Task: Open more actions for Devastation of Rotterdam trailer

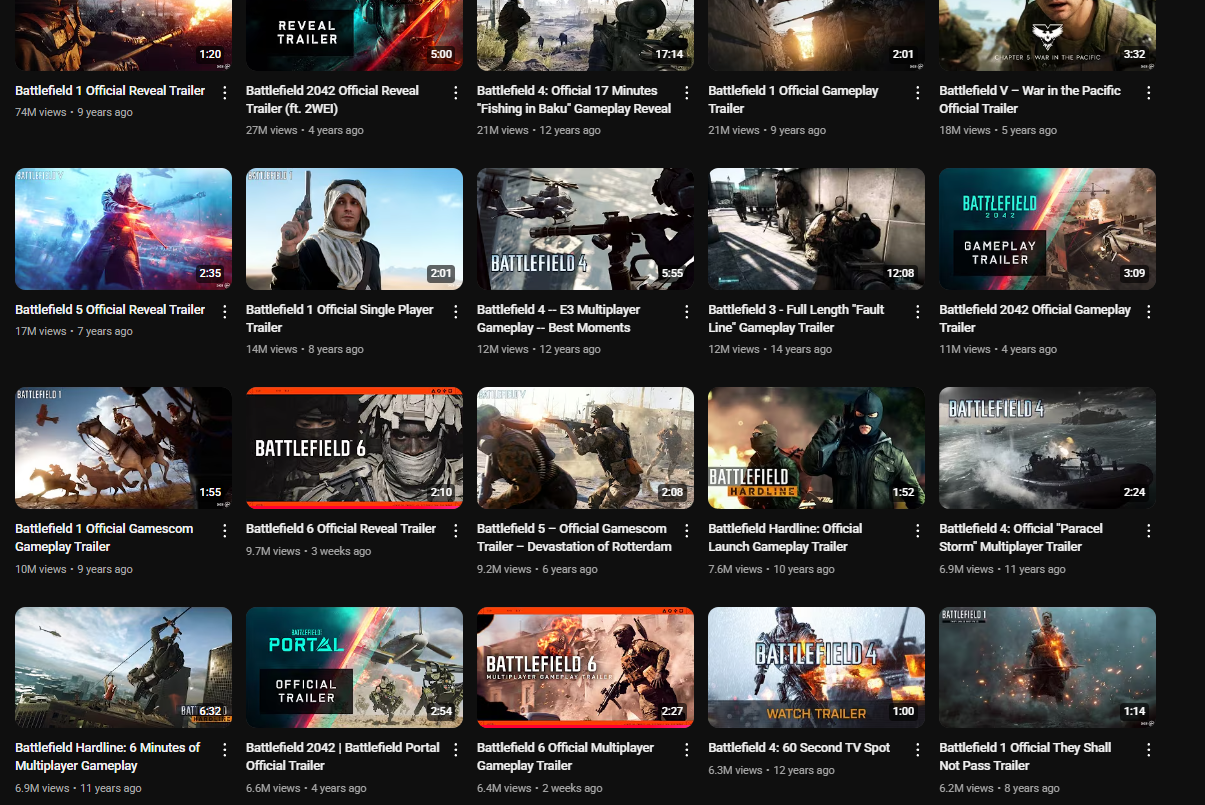Action: click(687, 530)
